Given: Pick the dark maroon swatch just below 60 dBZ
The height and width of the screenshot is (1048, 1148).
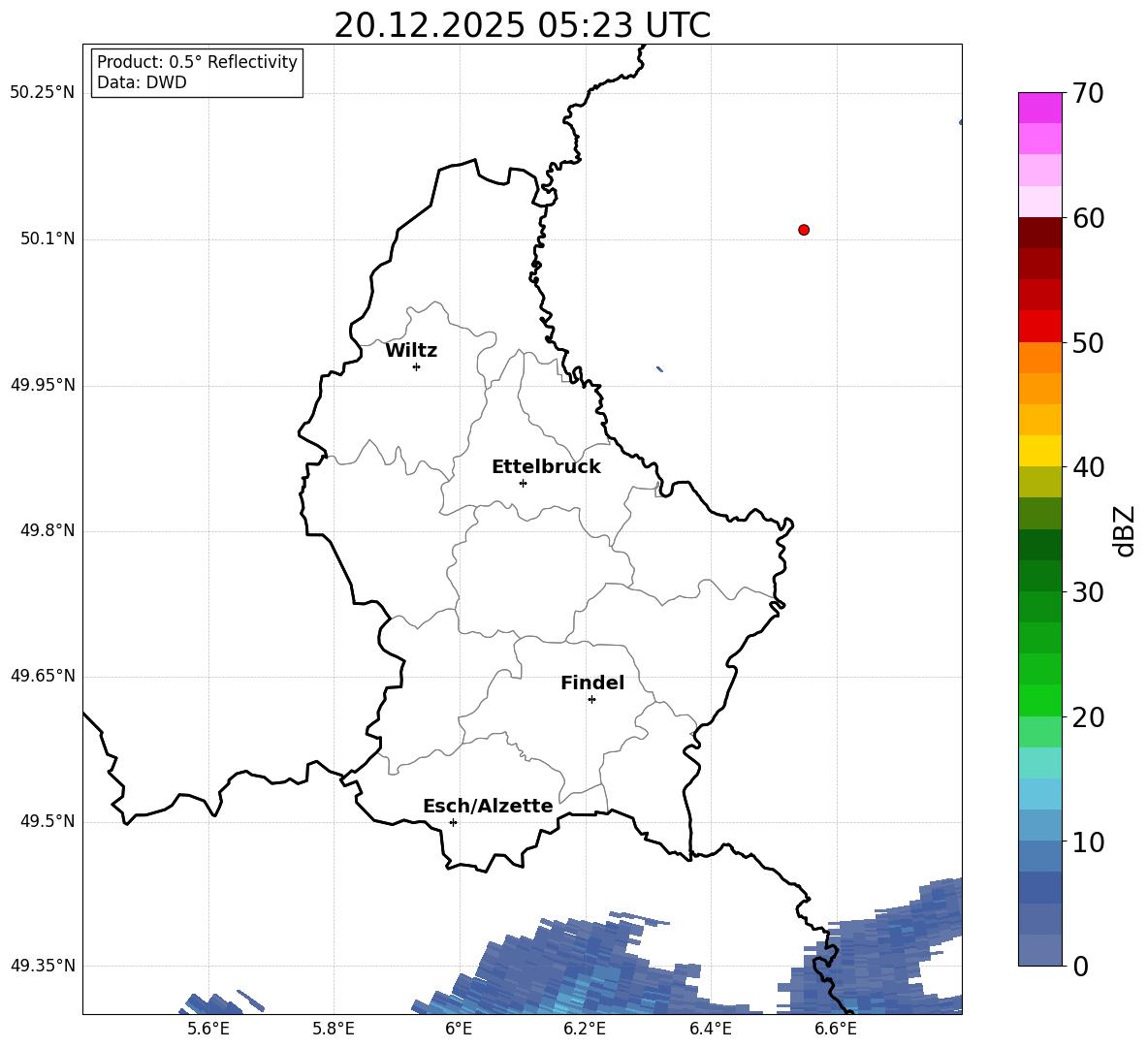Looking at the screenshot, I should pyautogui.click(x=1039, y=233).
